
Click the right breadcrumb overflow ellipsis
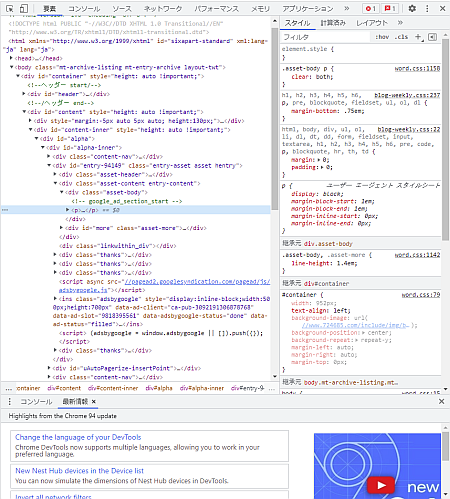pyautogui.click(x=272, y=388)
